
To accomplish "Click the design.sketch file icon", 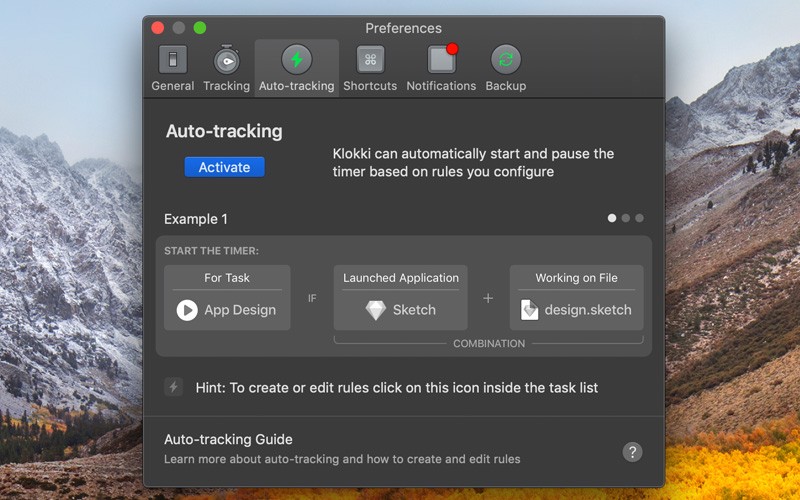I will pyautogui.click(x=530, y=310).
